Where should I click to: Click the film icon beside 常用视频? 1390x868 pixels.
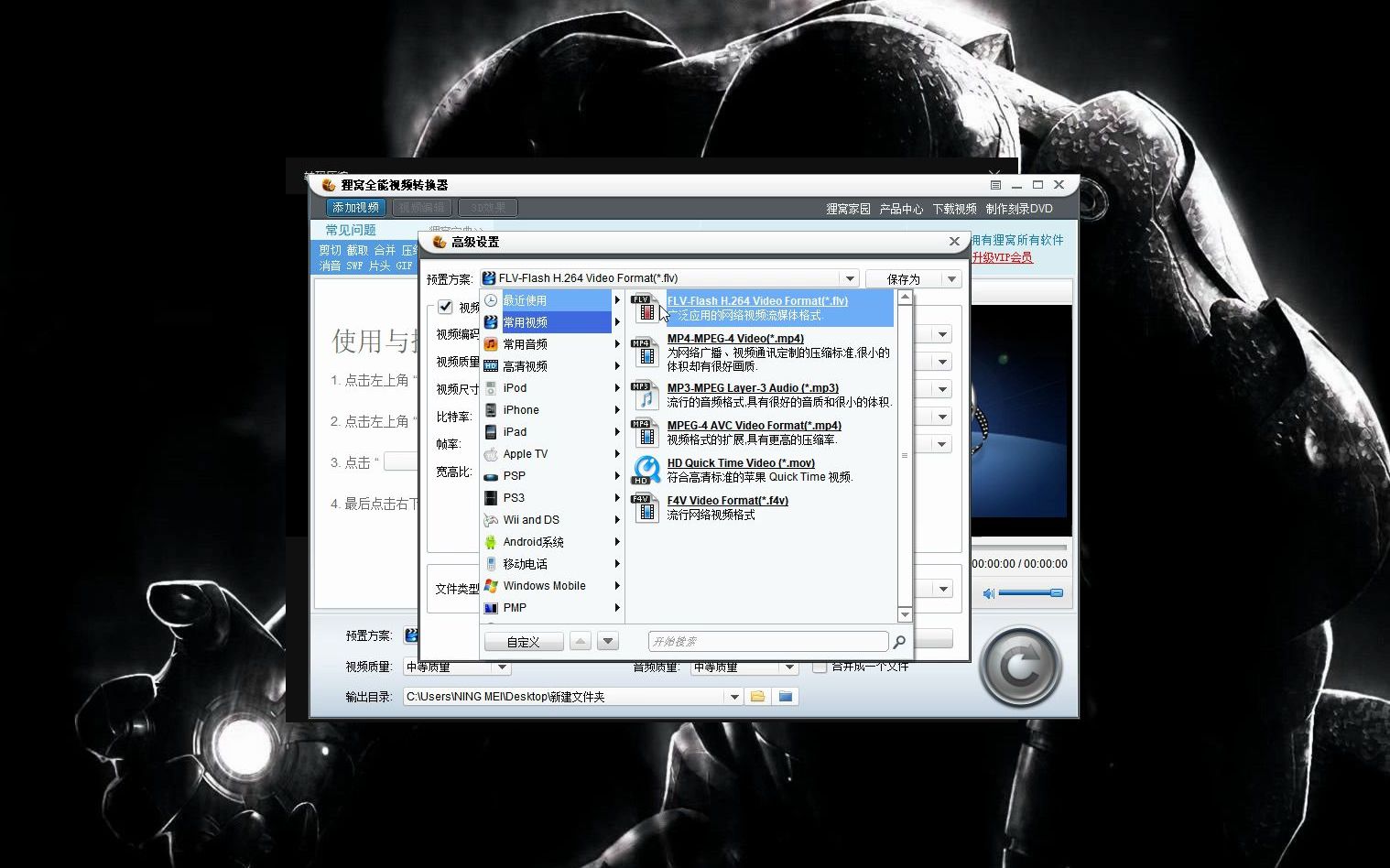click(x=491, y=322)
